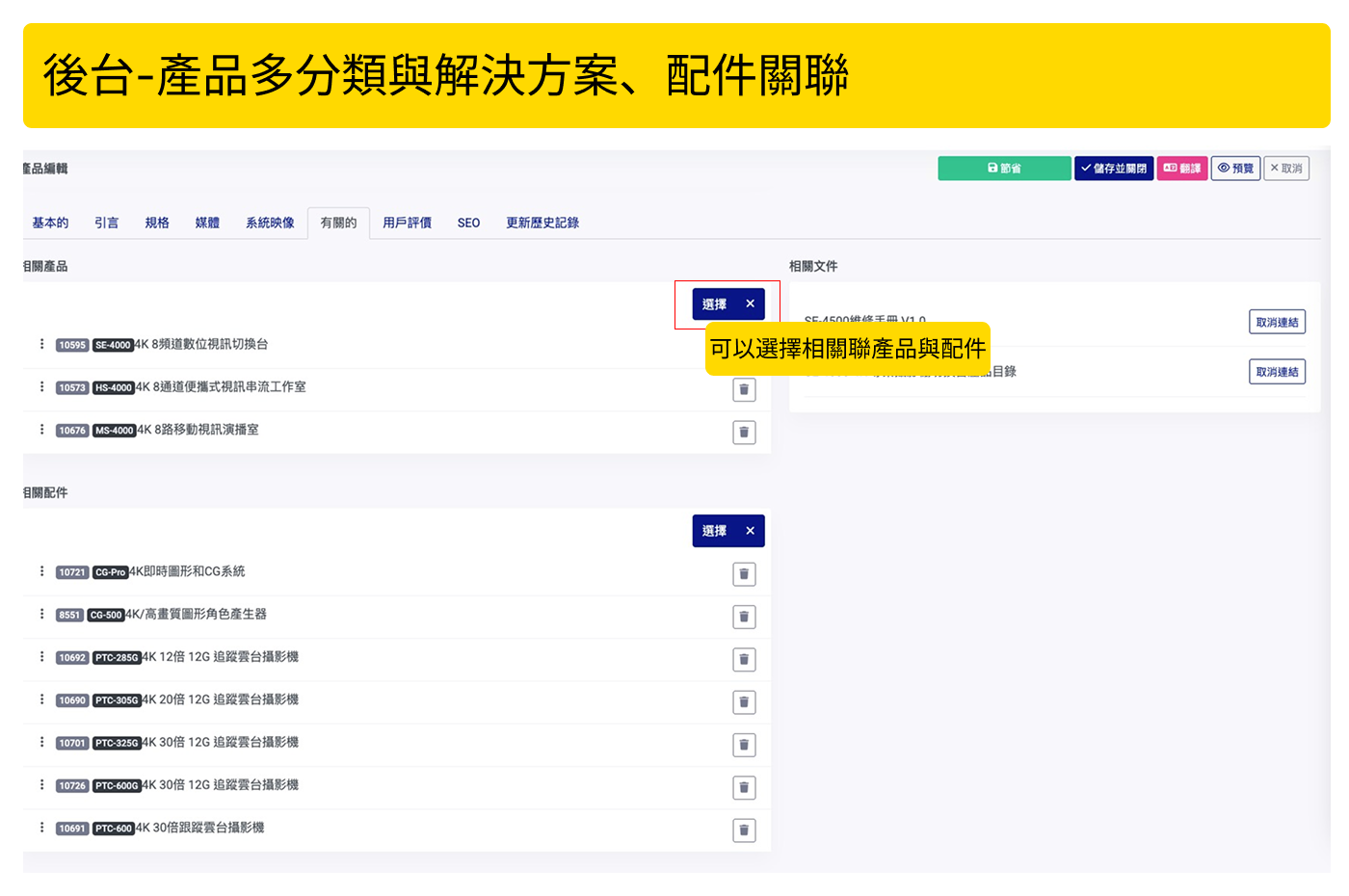The height and width of the screenshot is (896, 1349).
Task: Delete PTC-285G accessory row
Action: pos(744,660)
